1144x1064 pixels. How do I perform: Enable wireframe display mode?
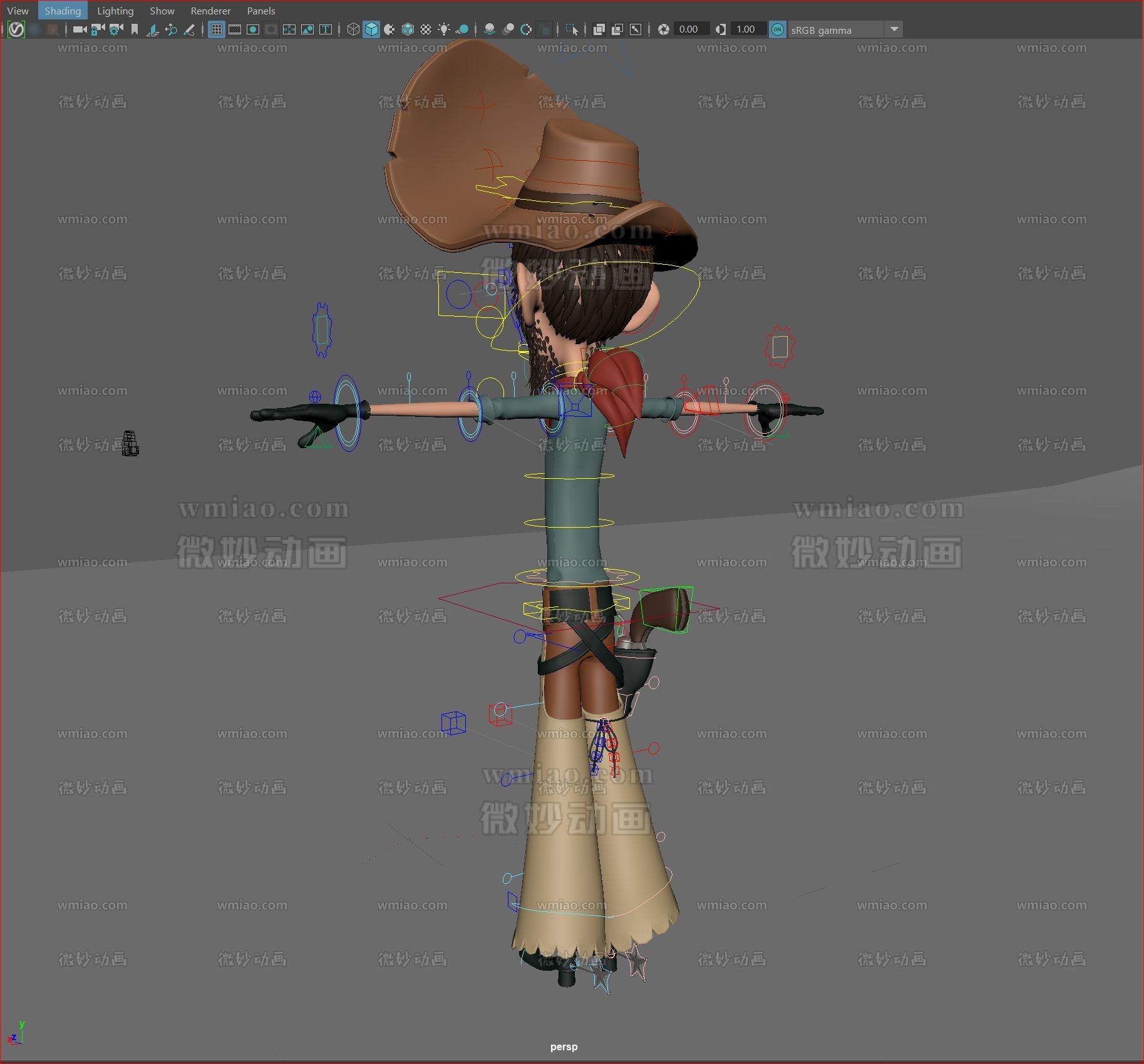353,29
